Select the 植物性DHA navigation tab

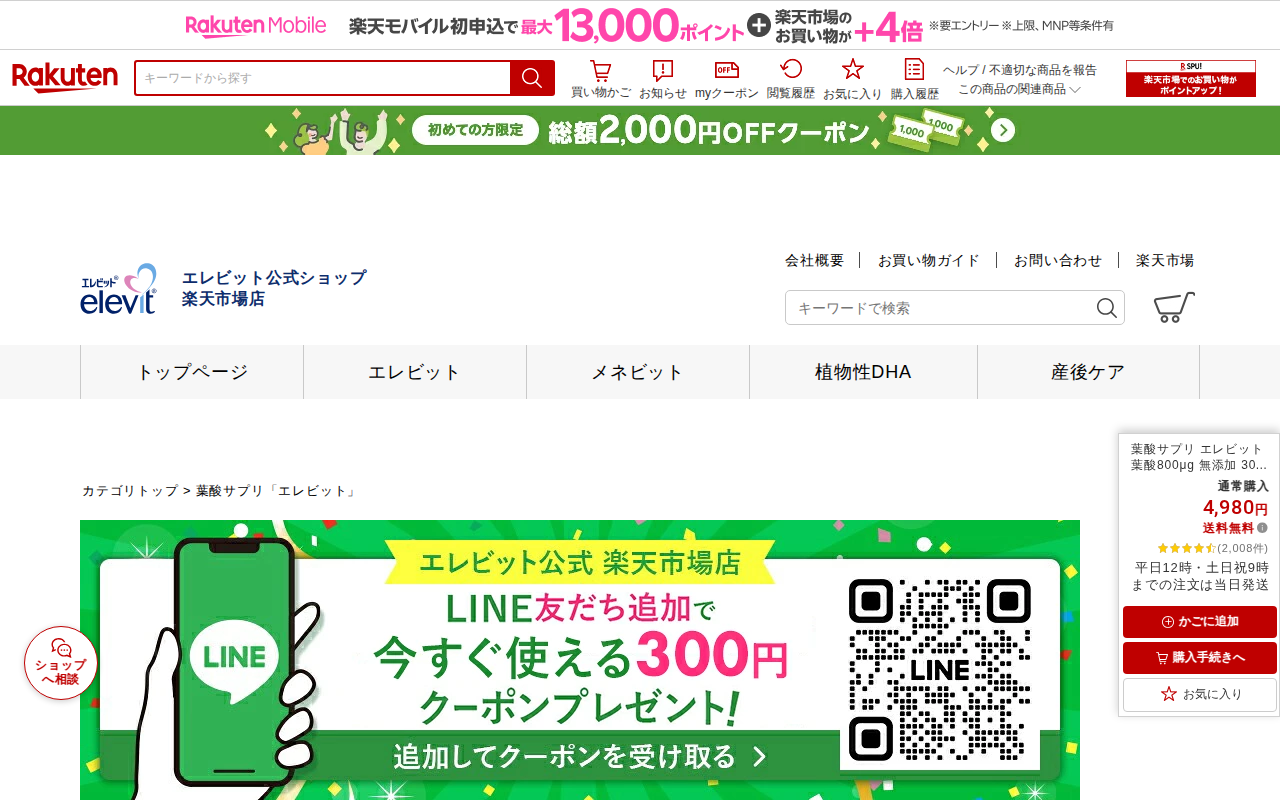pos(863,372)
